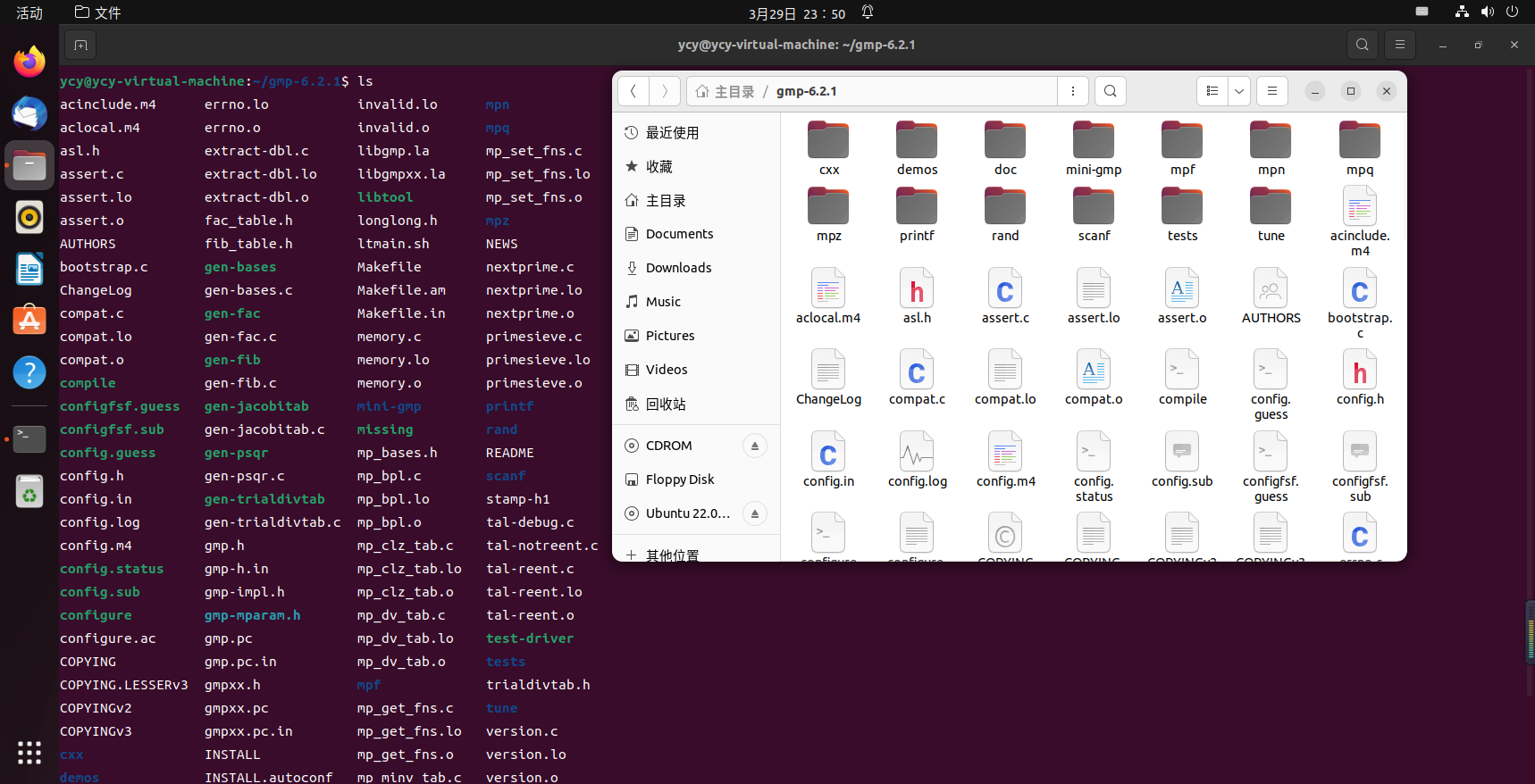This screenshot has height=784, width=1535.
Task: Select the tests folder icon
Action: click(1182, 206)
